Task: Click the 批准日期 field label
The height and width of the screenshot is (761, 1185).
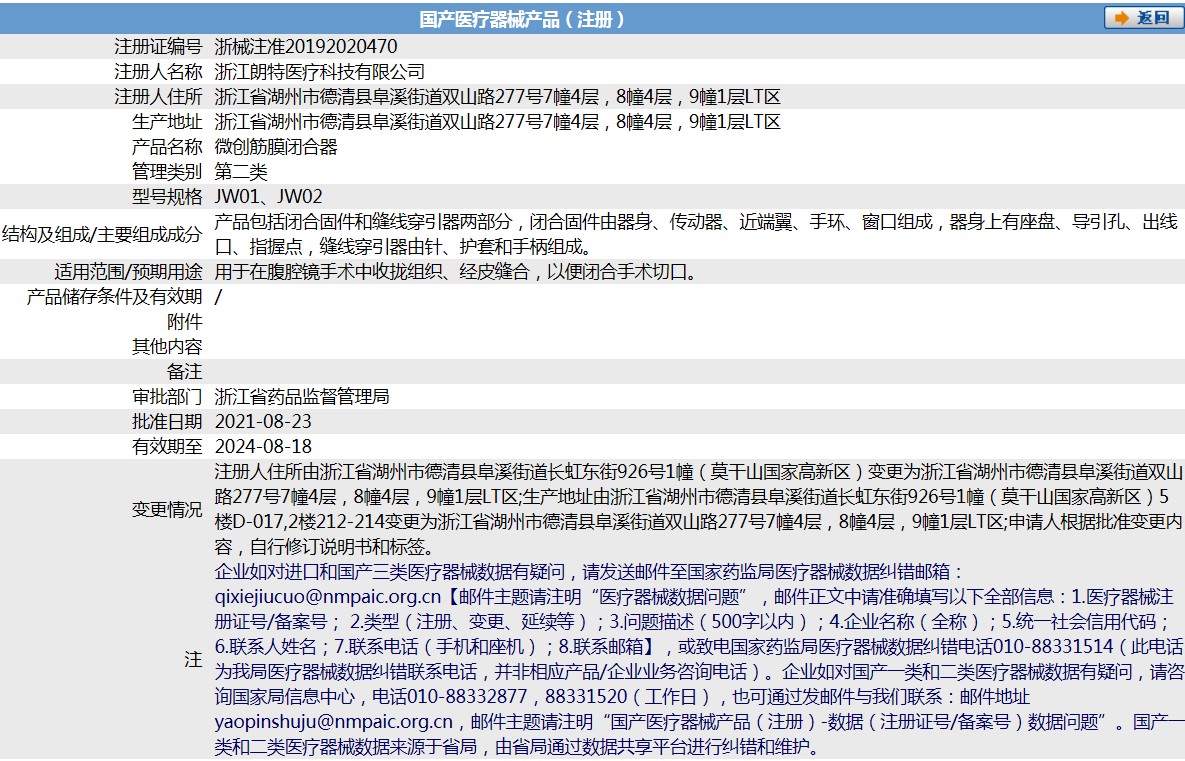Action: pos(167,421)
